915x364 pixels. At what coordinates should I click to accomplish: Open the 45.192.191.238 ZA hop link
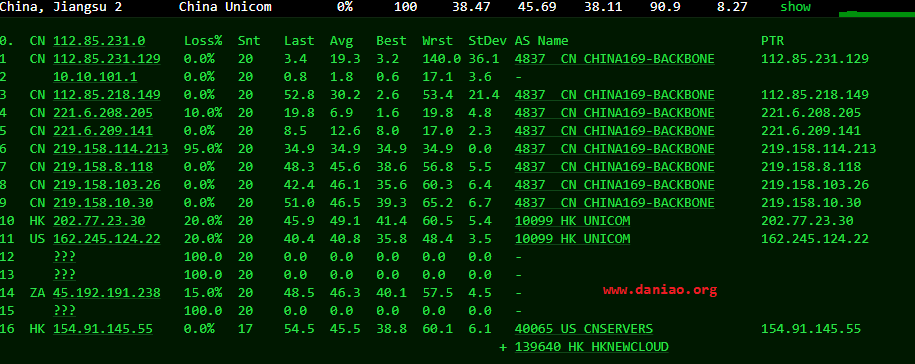[x=107, y=293]
